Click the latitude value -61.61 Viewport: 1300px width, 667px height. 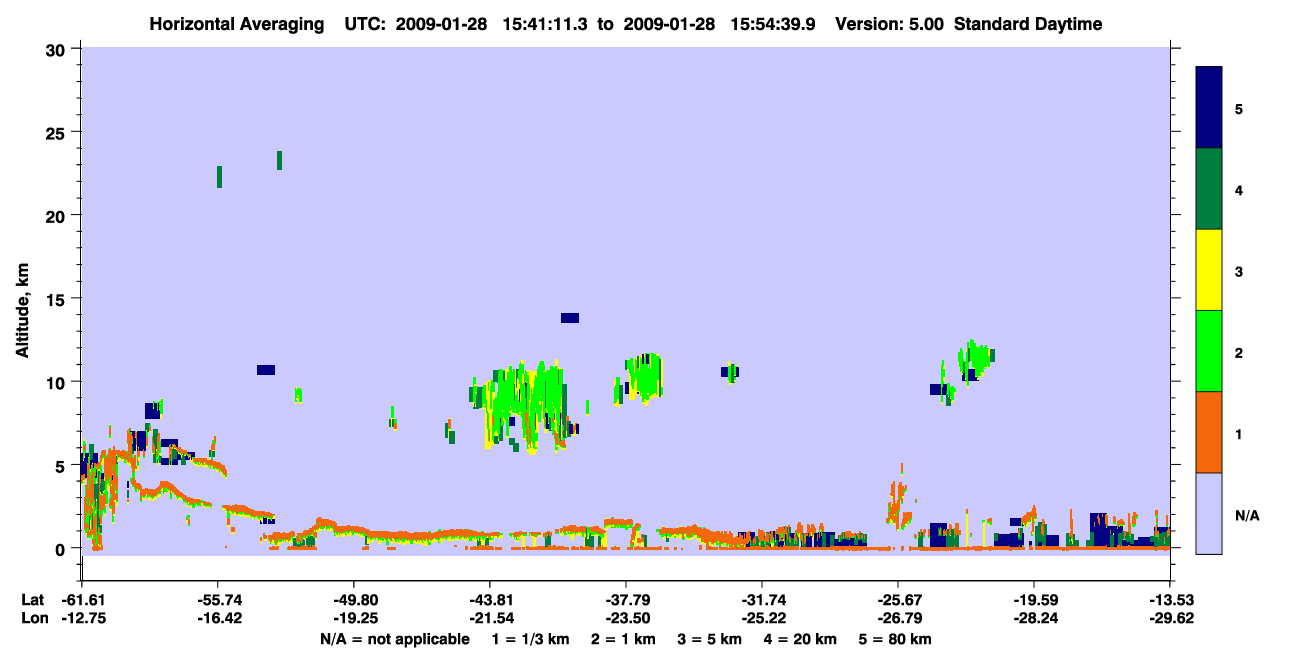coord(82,600)
